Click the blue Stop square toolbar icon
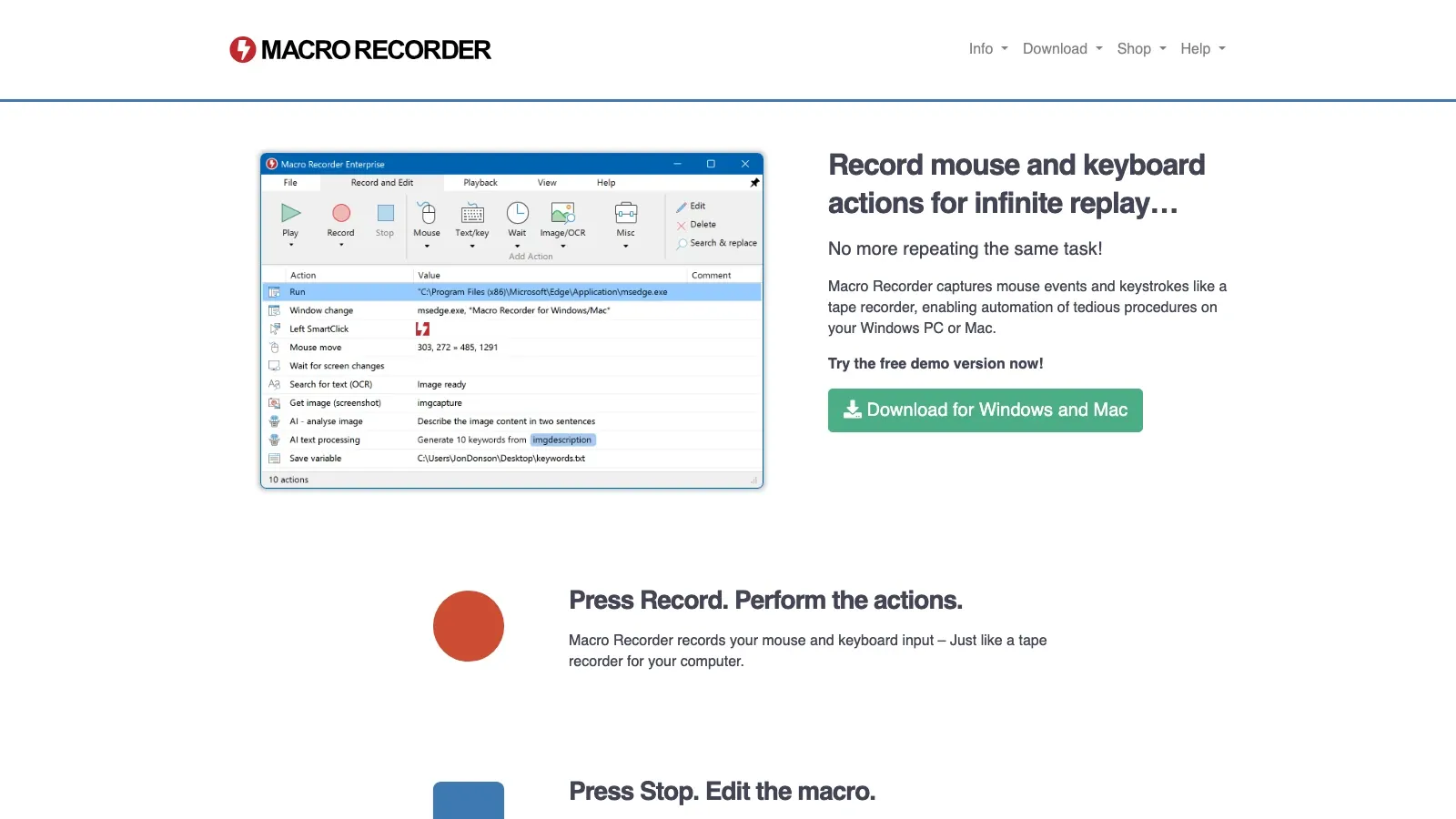The width and height of the screenshot is (1456, 819). pos(386,213)
